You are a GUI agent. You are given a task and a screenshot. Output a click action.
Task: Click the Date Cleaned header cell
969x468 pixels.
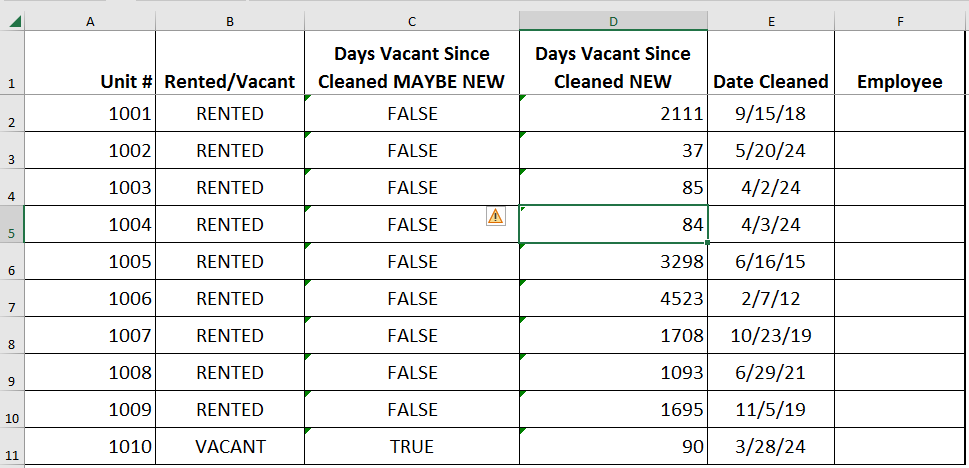click(771, 62)
